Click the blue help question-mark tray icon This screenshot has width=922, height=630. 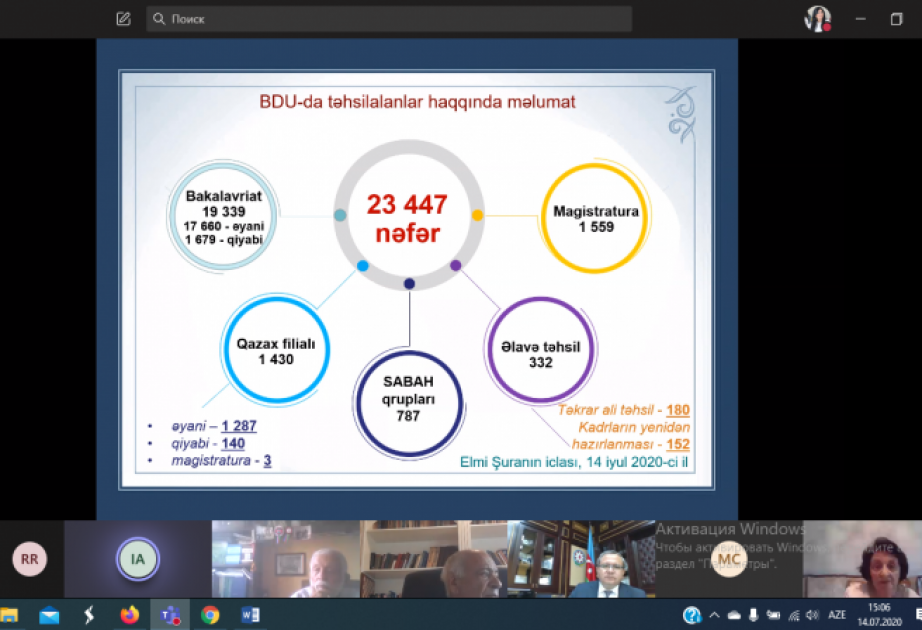point(692,615)
